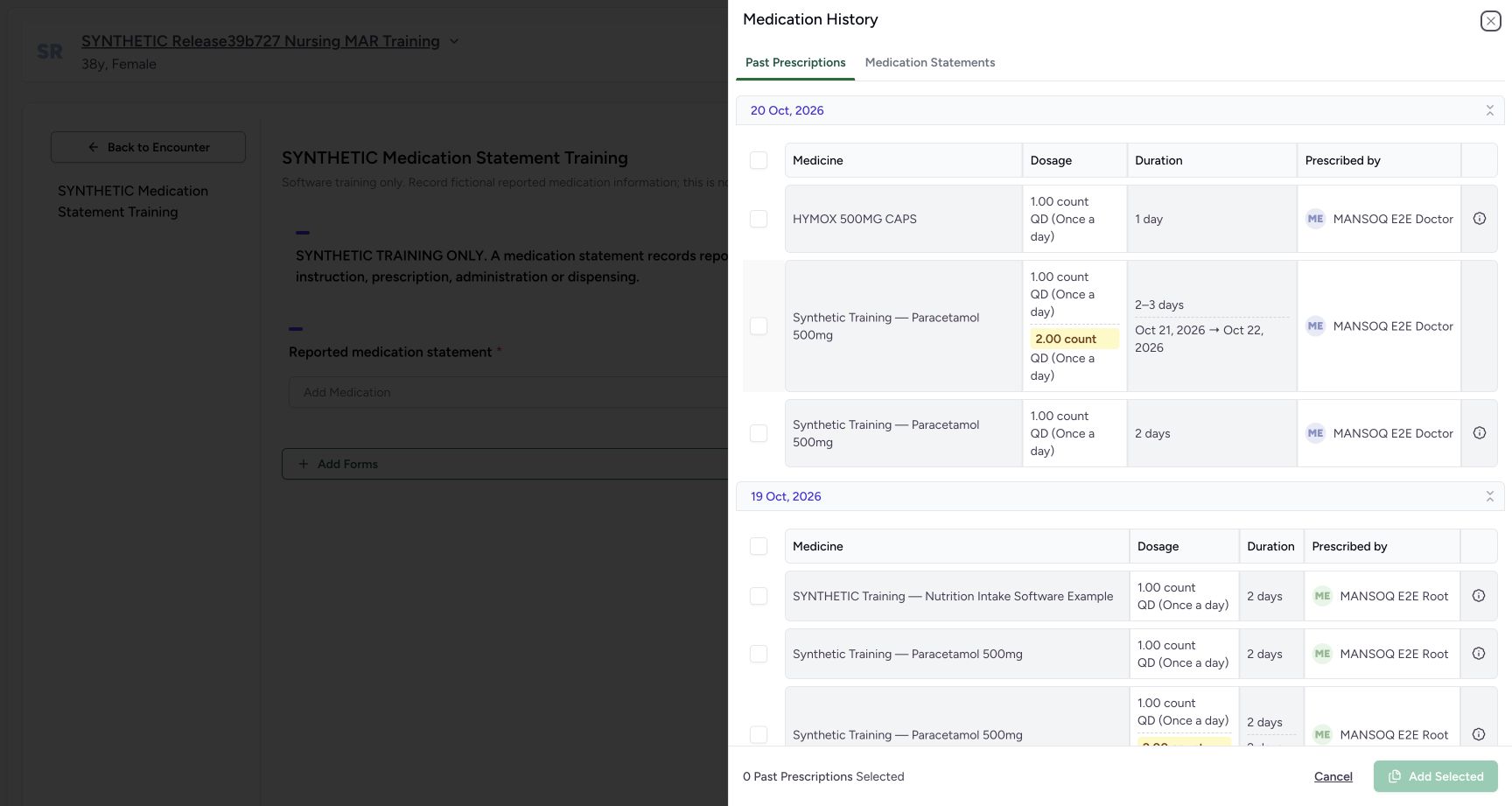Image resolution: width=1512 pixels, height=806 pixels.
Task: Click Add Medication input field
Action: (x=508, y=392)
